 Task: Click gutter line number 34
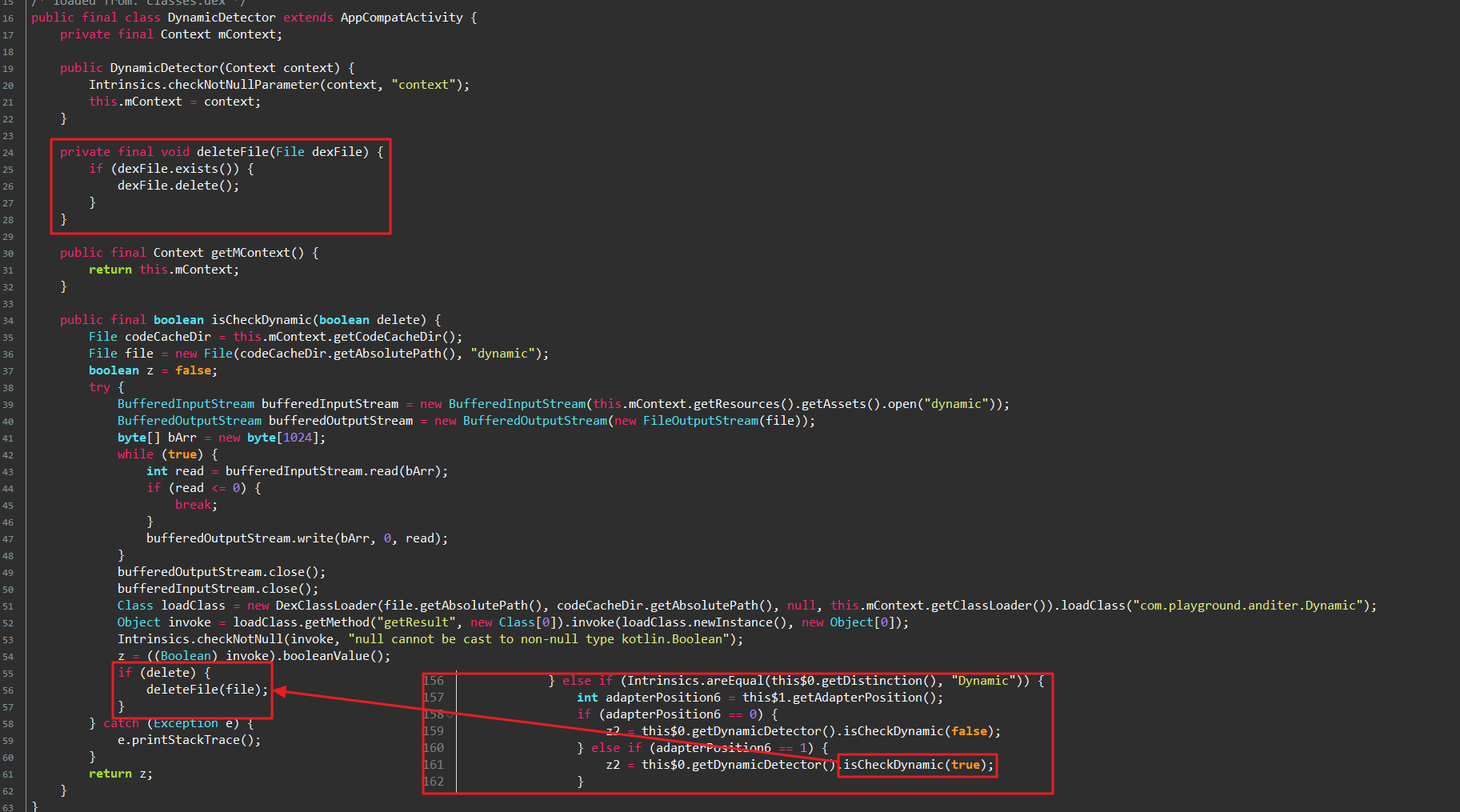point(8,321)
